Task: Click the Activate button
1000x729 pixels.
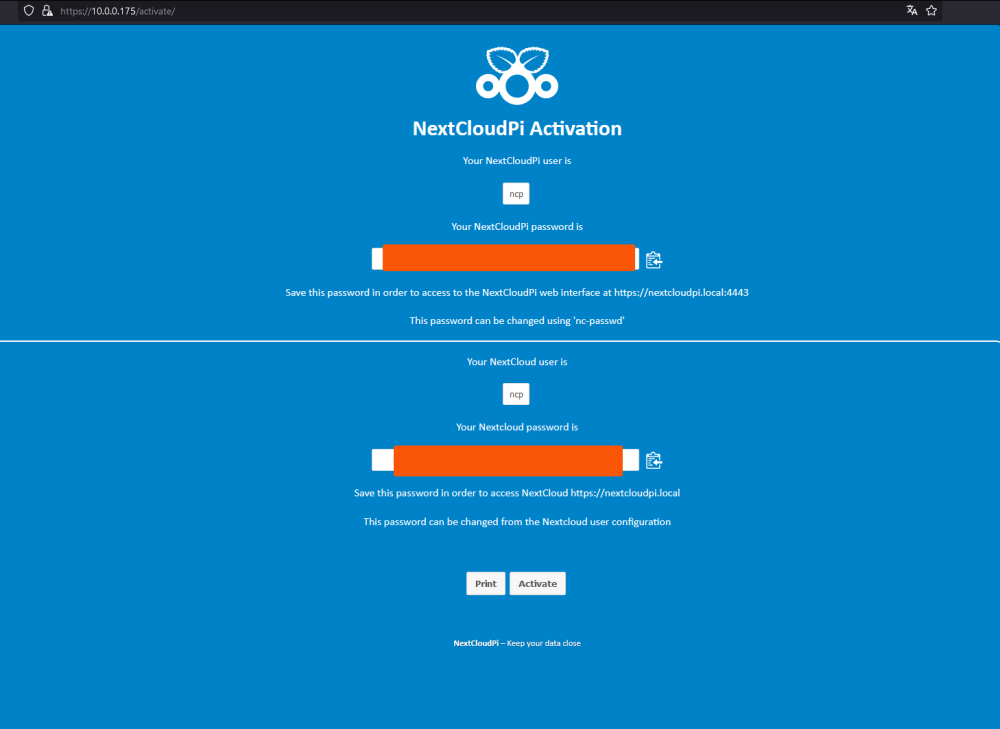Action: click(538, 584)
